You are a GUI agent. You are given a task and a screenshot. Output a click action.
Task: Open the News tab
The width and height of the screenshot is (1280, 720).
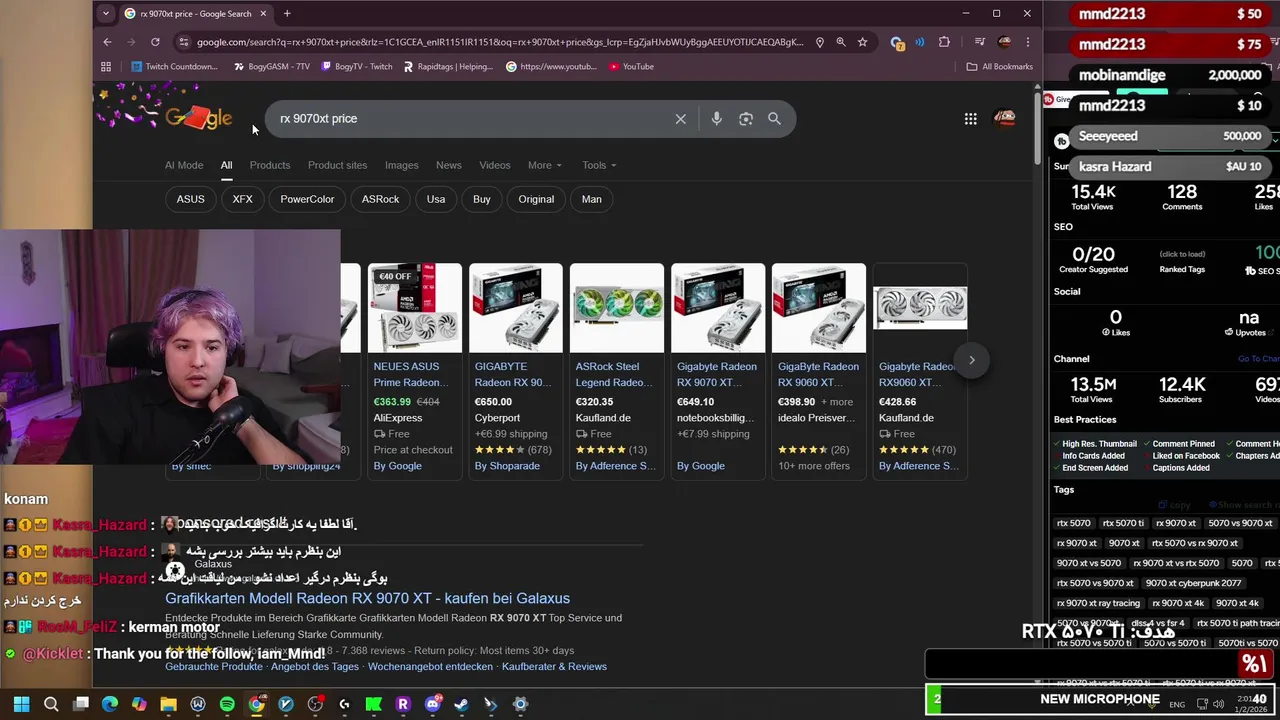[449, 165]
